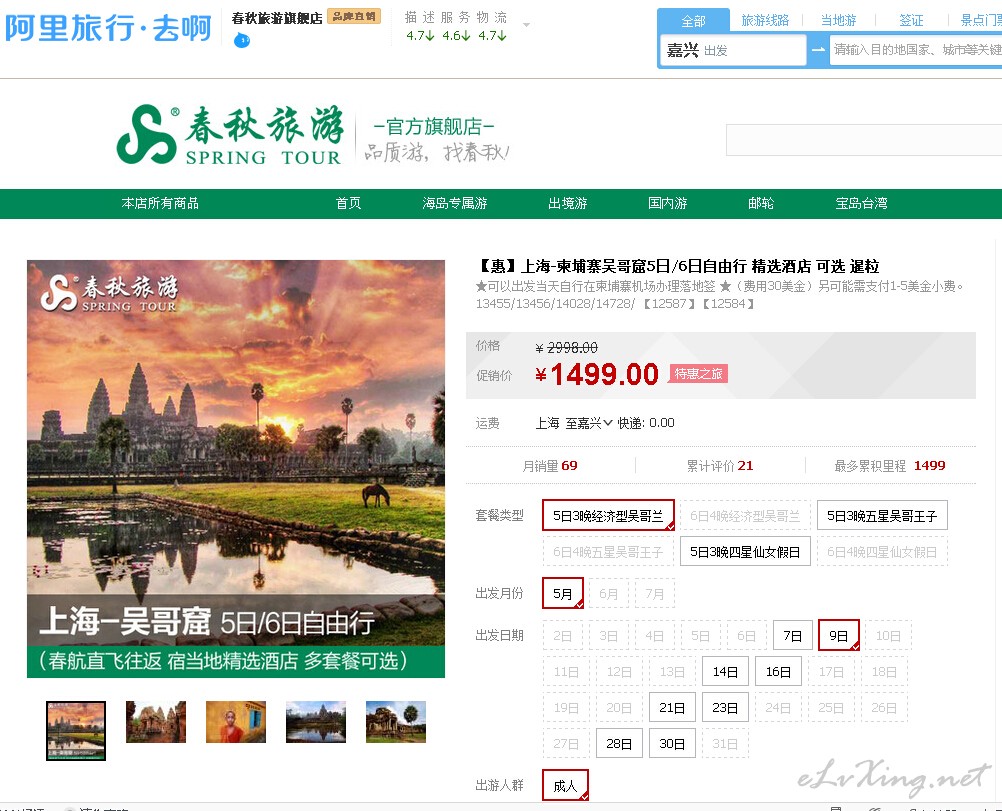1002x811 pixels.
Task: Open the 出境游 menu item
Action: tap(567, 203)
